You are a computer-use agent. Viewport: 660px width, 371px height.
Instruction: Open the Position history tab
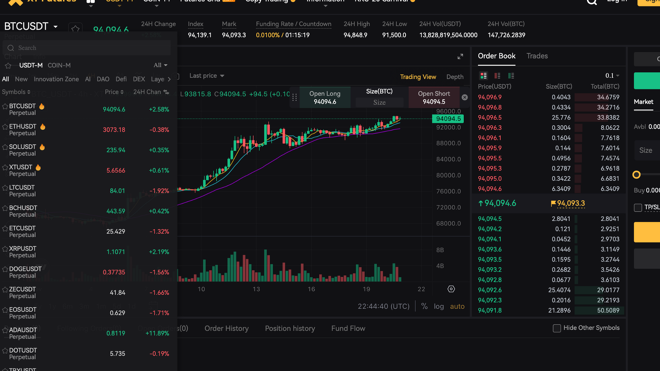(x=290, y=328)
